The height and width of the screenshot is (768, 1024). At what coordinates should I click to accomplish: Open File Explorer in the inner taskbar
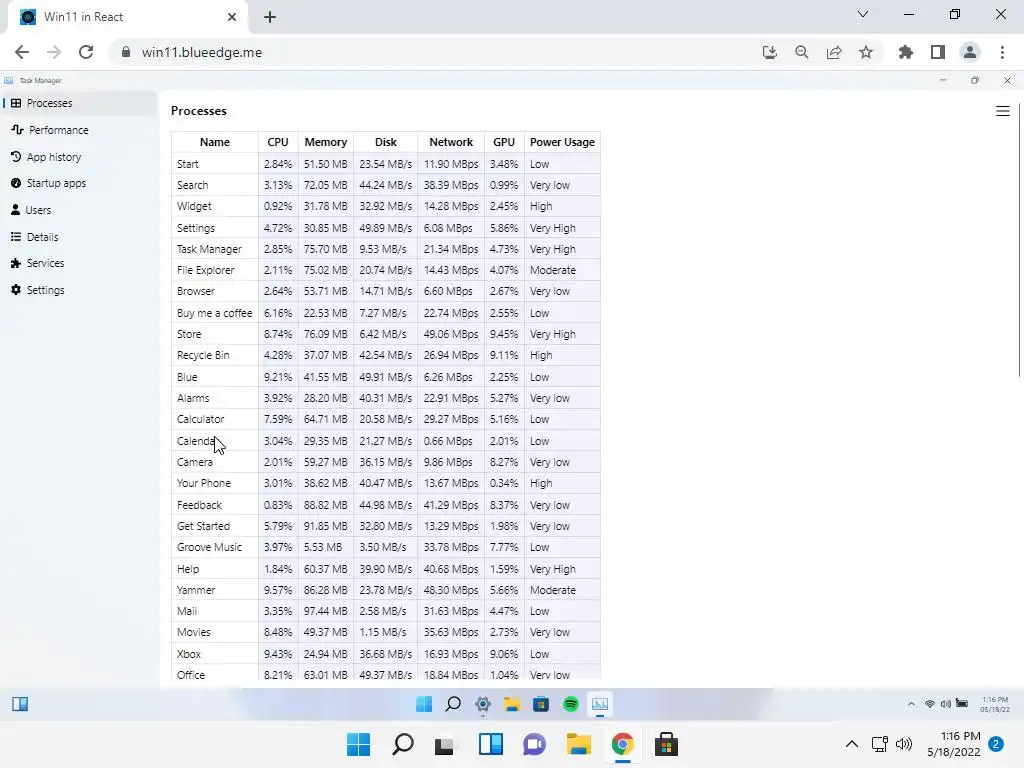(x=512, y=704)
